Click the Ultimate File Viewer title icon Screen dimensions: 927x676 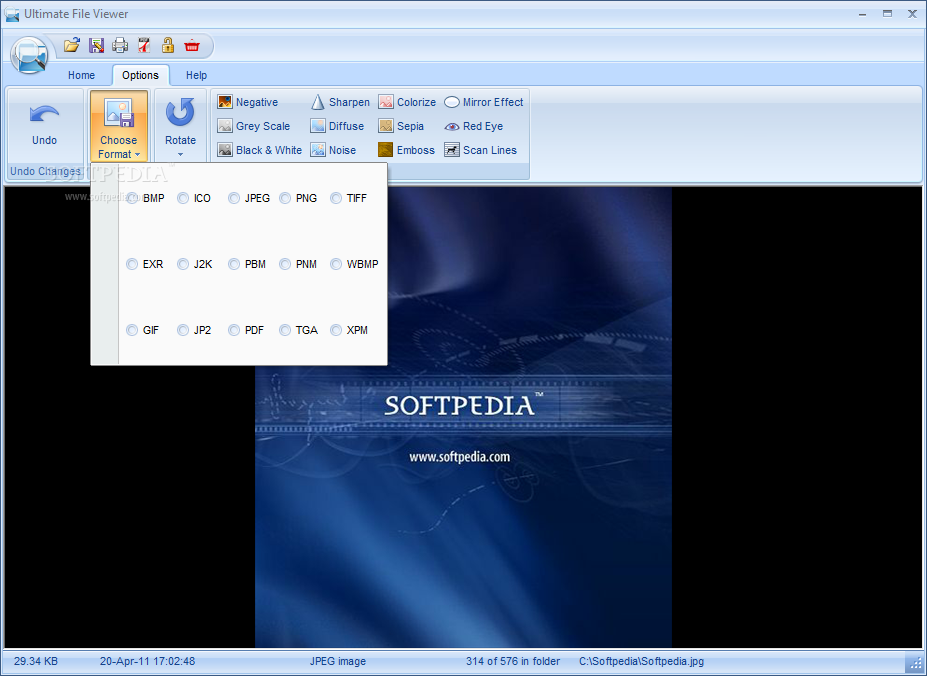click(x=12, y=14)
